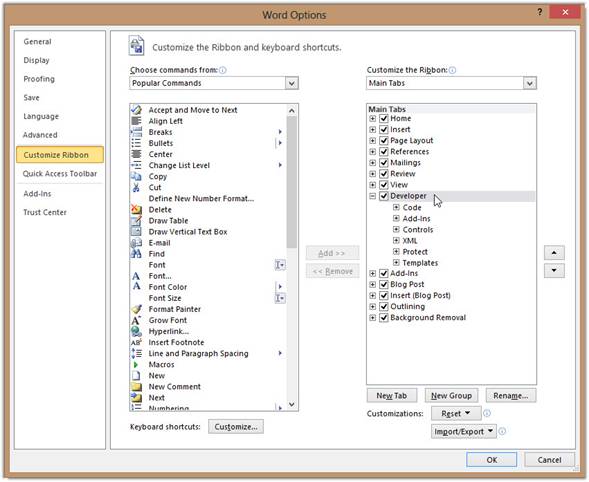Click the Delete command icon
Screen dimensions: 589x482
[x=136, y=209]
